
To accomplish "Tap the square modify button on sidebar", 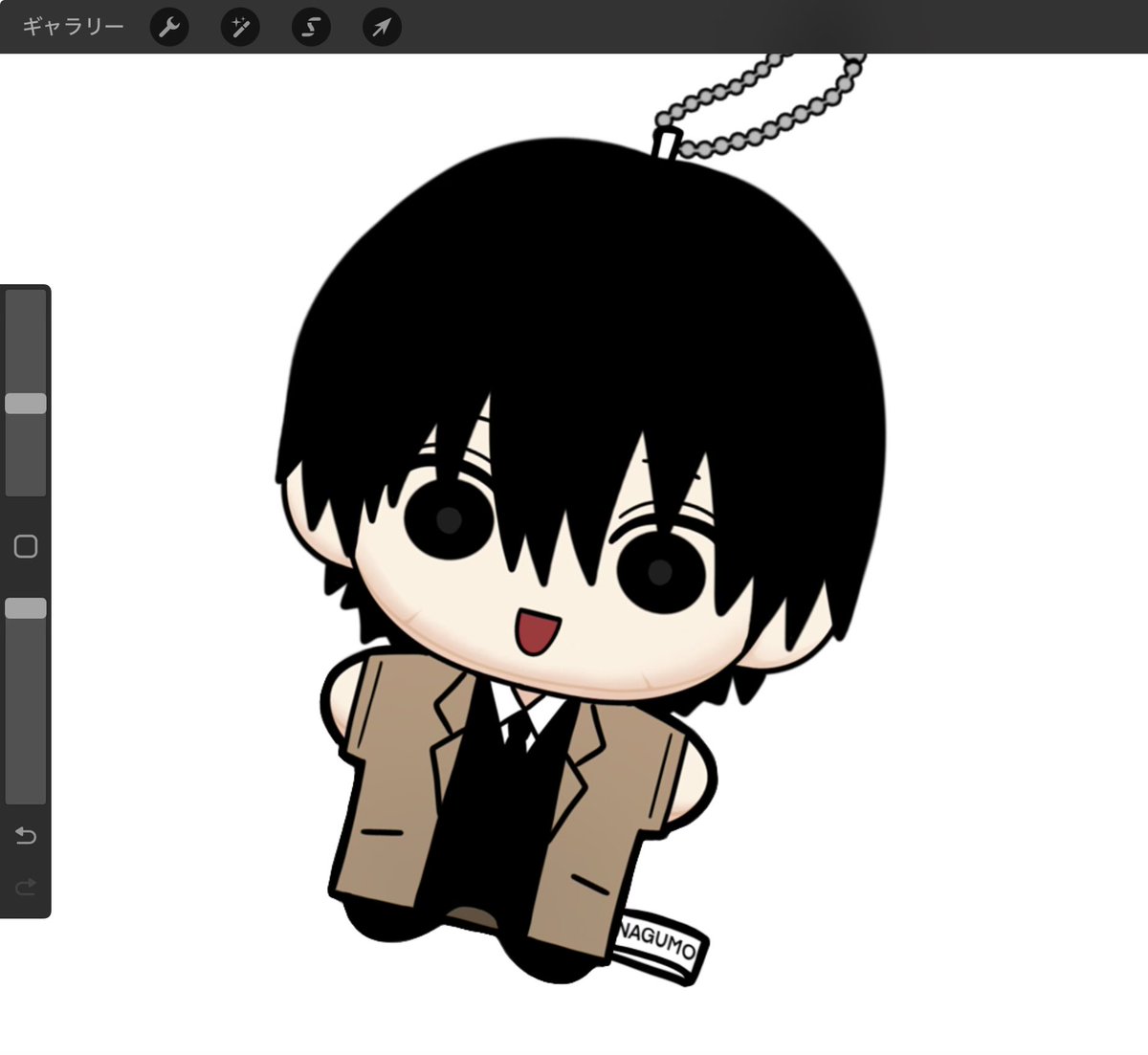I will tap(26, 546).
